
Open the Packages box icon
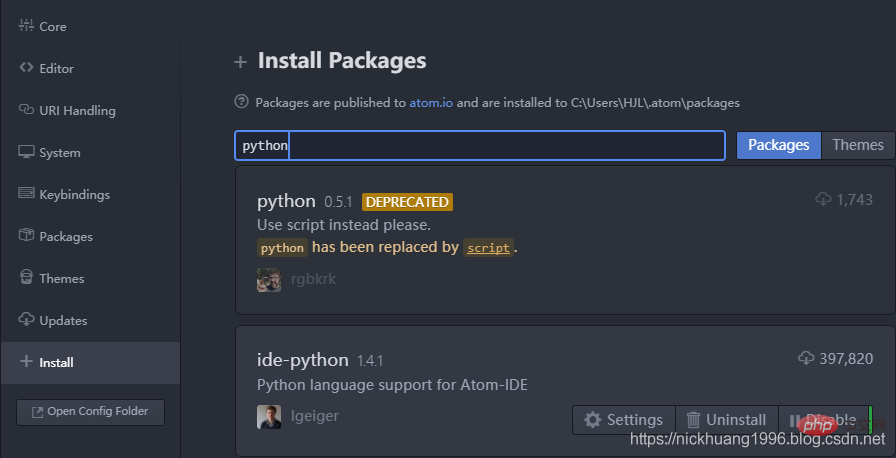(26, 235)
